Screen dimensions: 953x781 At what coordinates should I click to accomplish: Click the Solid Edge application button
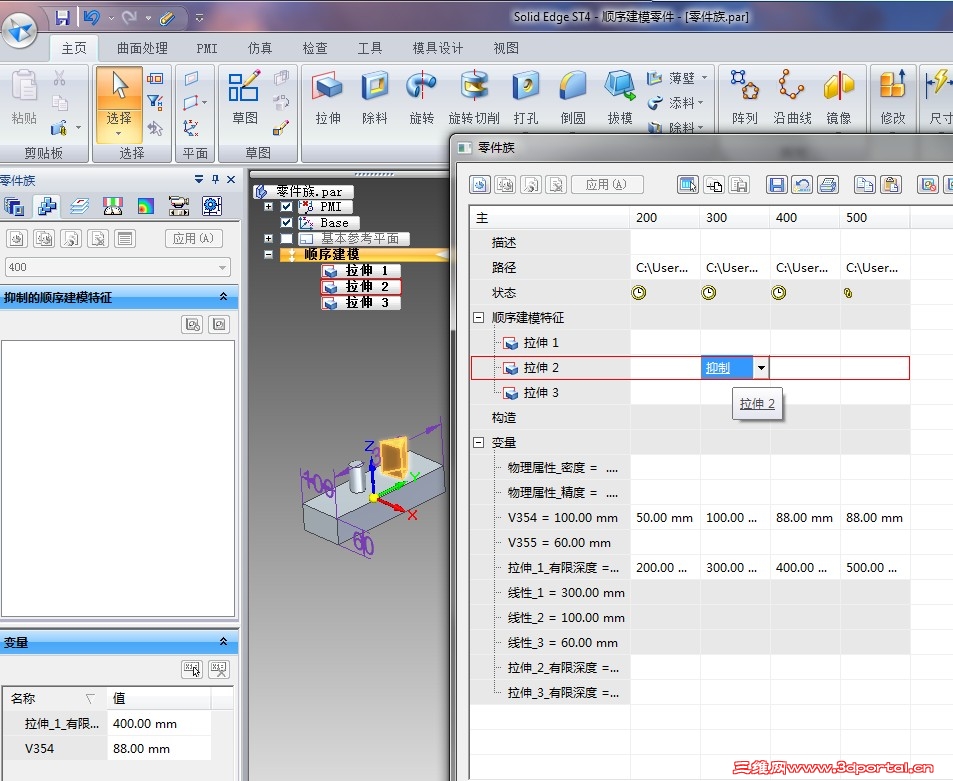coord(19,29)
